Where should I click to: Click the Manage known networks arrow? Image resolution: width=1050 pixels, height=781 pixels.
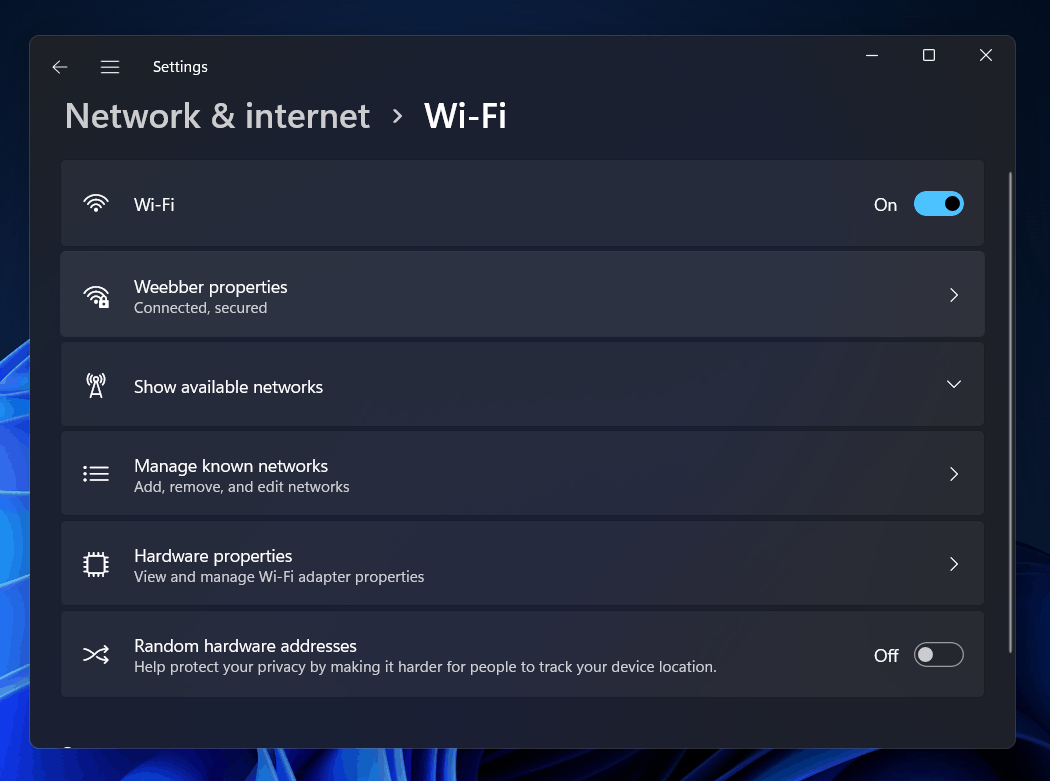953,474
